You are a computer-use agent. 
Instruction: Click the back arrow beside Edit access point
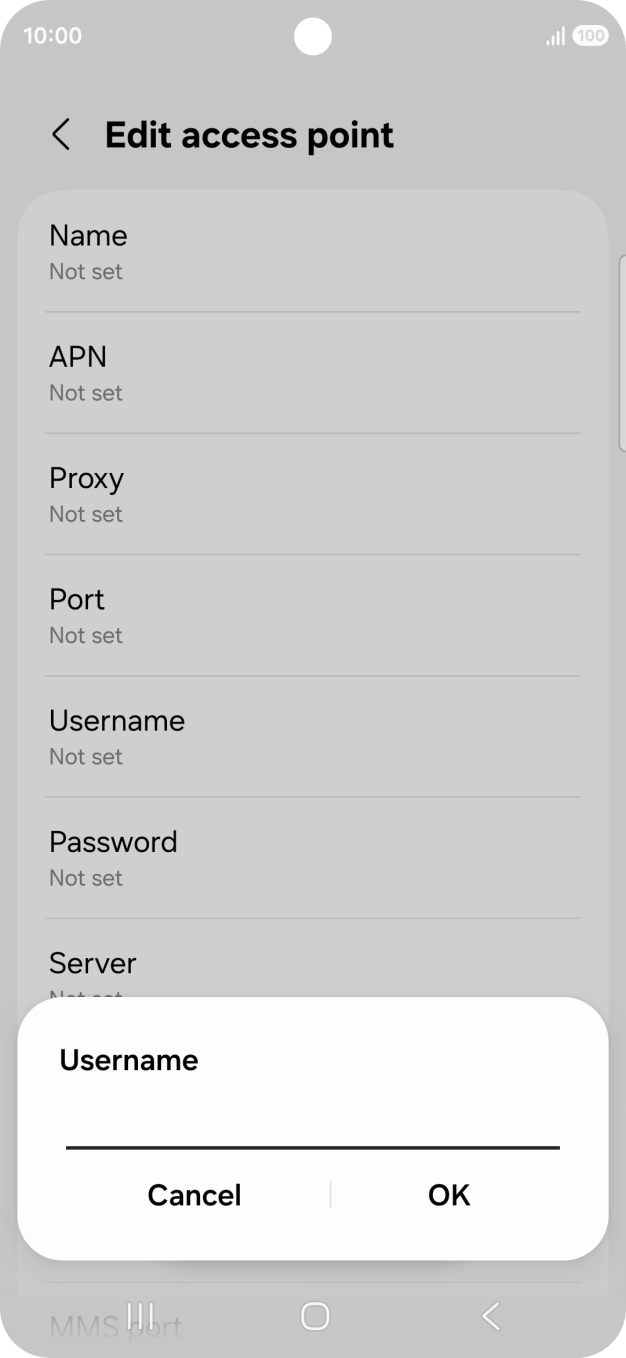[x=61, y=134]
